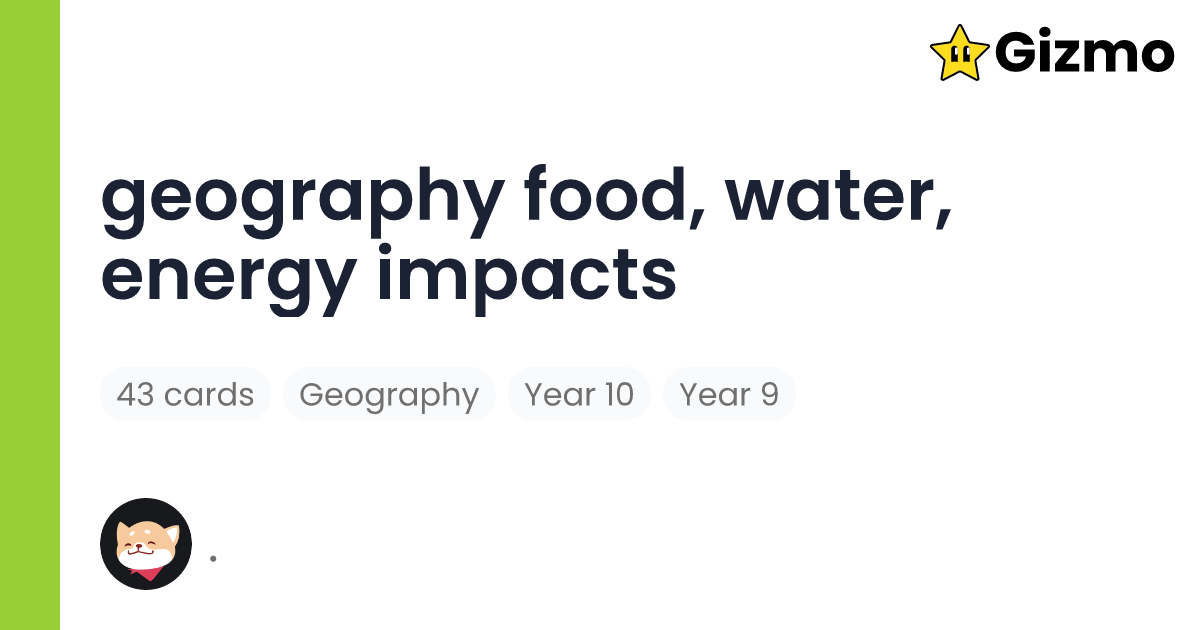Click the Gizmo wordmark text
This screenshot has width=1200, height=630.
pyautogui.click(x=1084, y=53)
